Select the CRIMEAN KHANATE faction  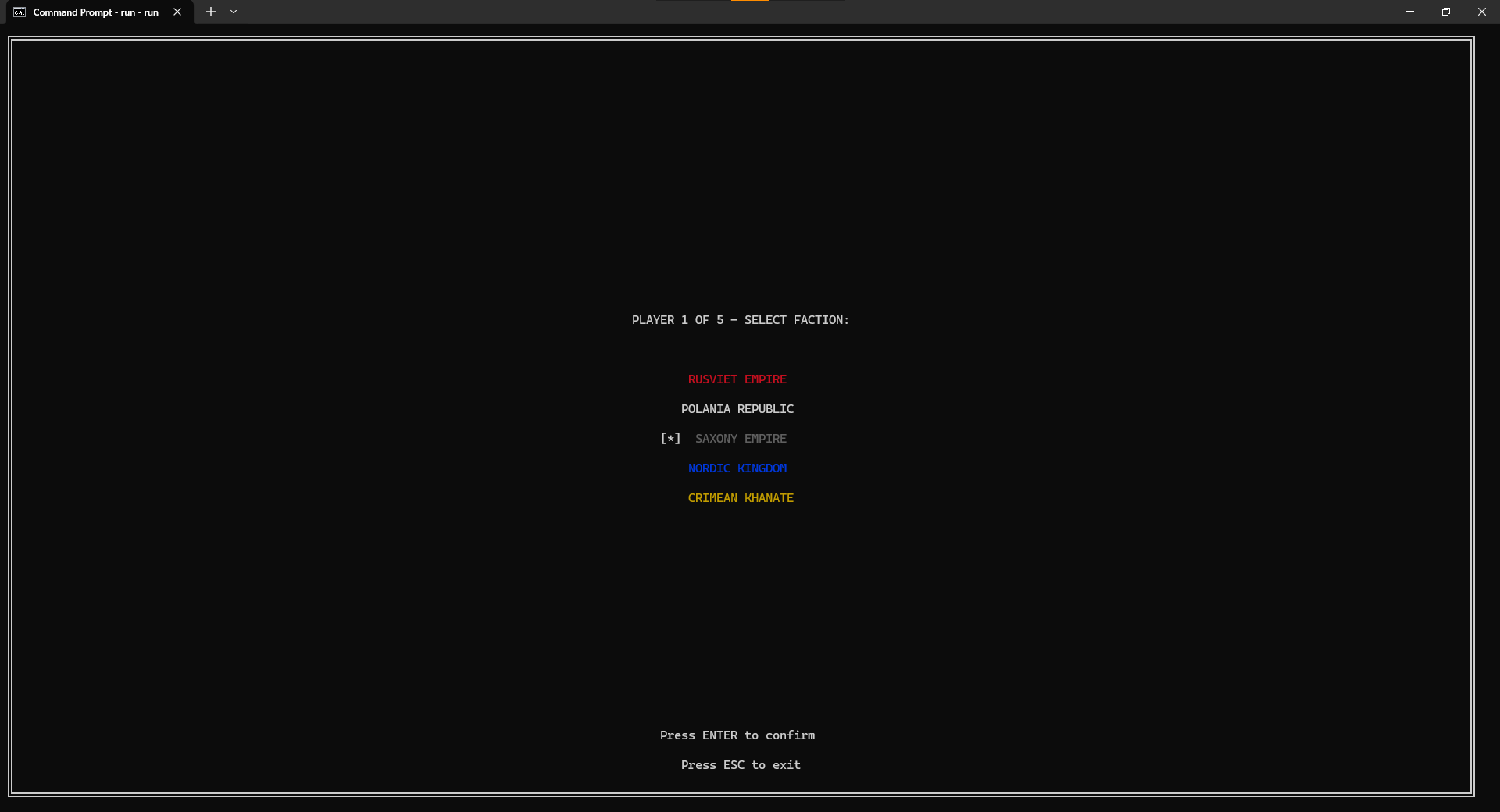click(741, 498)
